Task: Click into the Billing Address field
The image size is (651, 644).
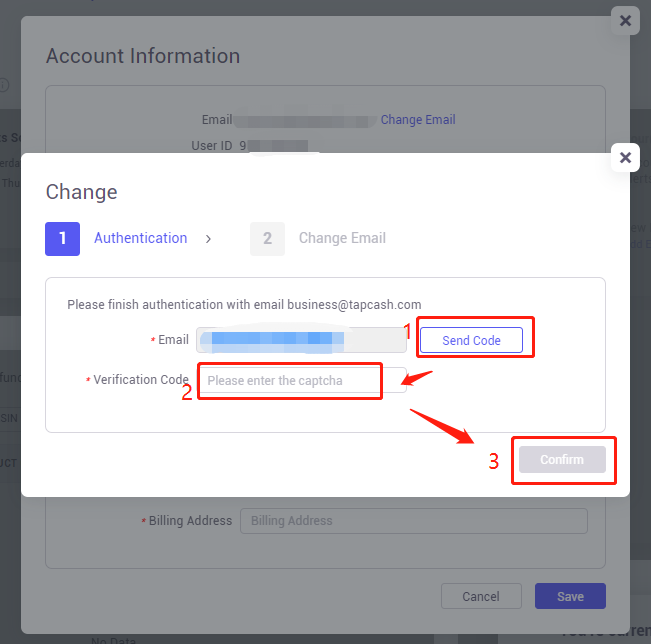Action: (414, 521)
